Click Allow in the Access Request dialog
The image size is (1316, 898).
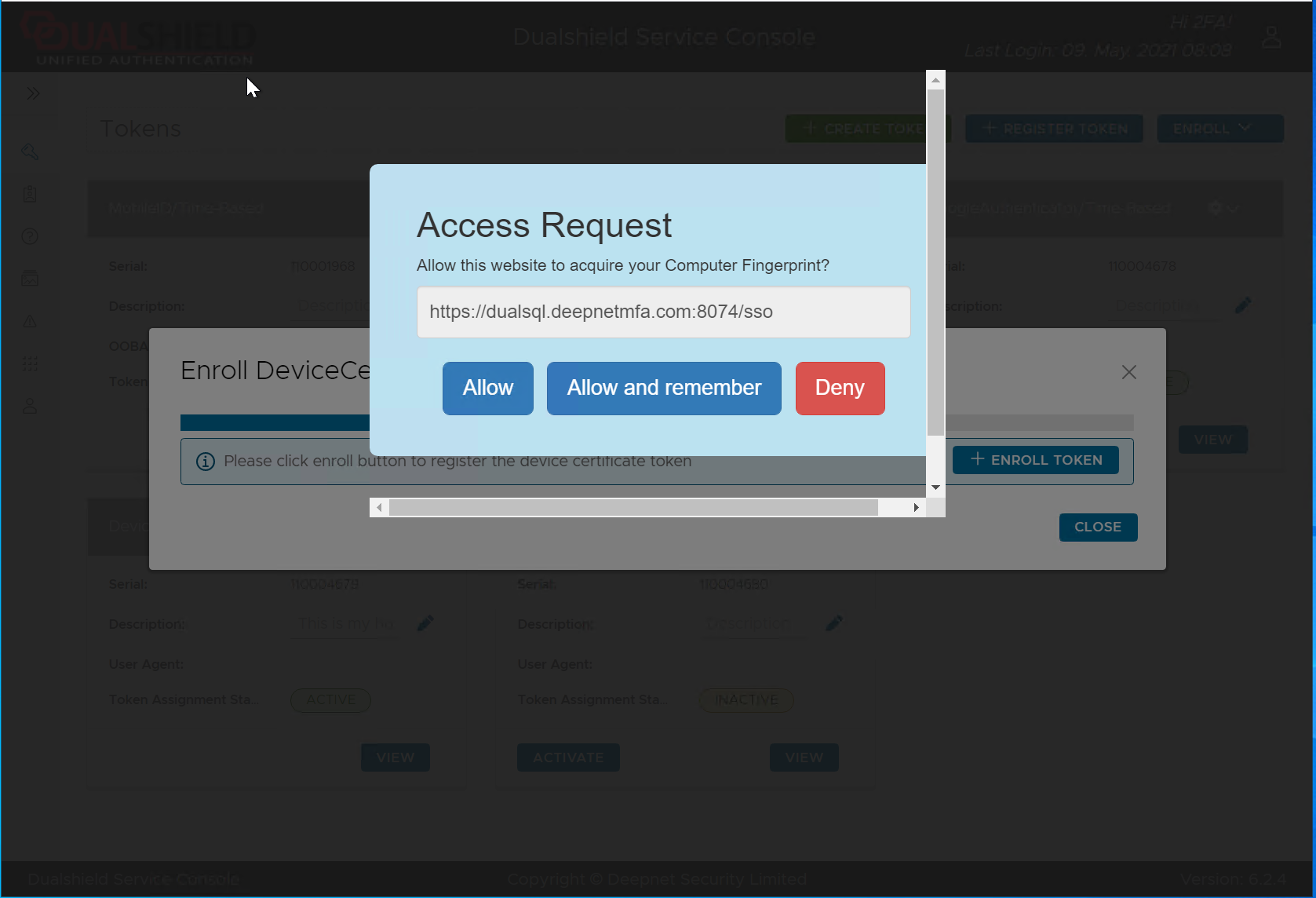point(488,389)
